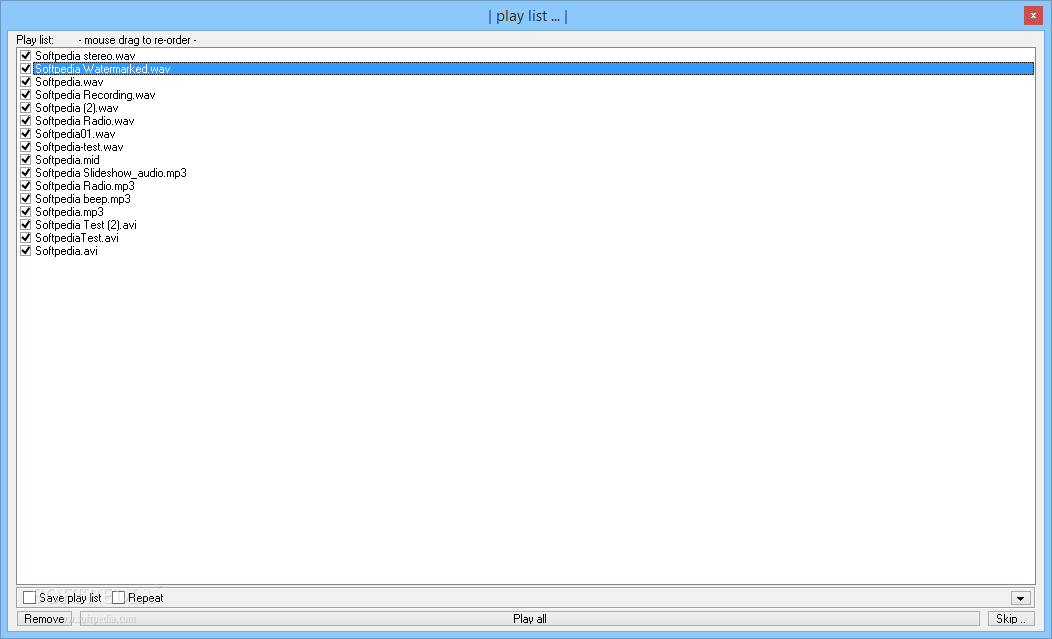Toggle Softpedia Slideshow_audio.mp3 checkbox
Image resolution: width=1052 pixels, height=639 pixels.
click(x=25, y=173)
